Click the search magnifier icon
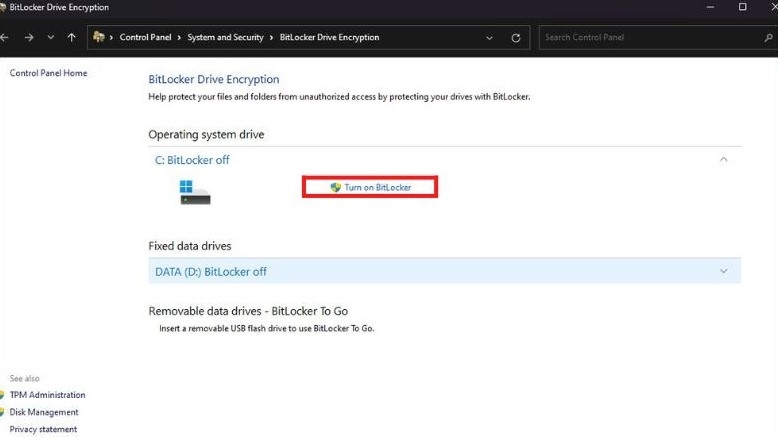 tap(768, 37)
